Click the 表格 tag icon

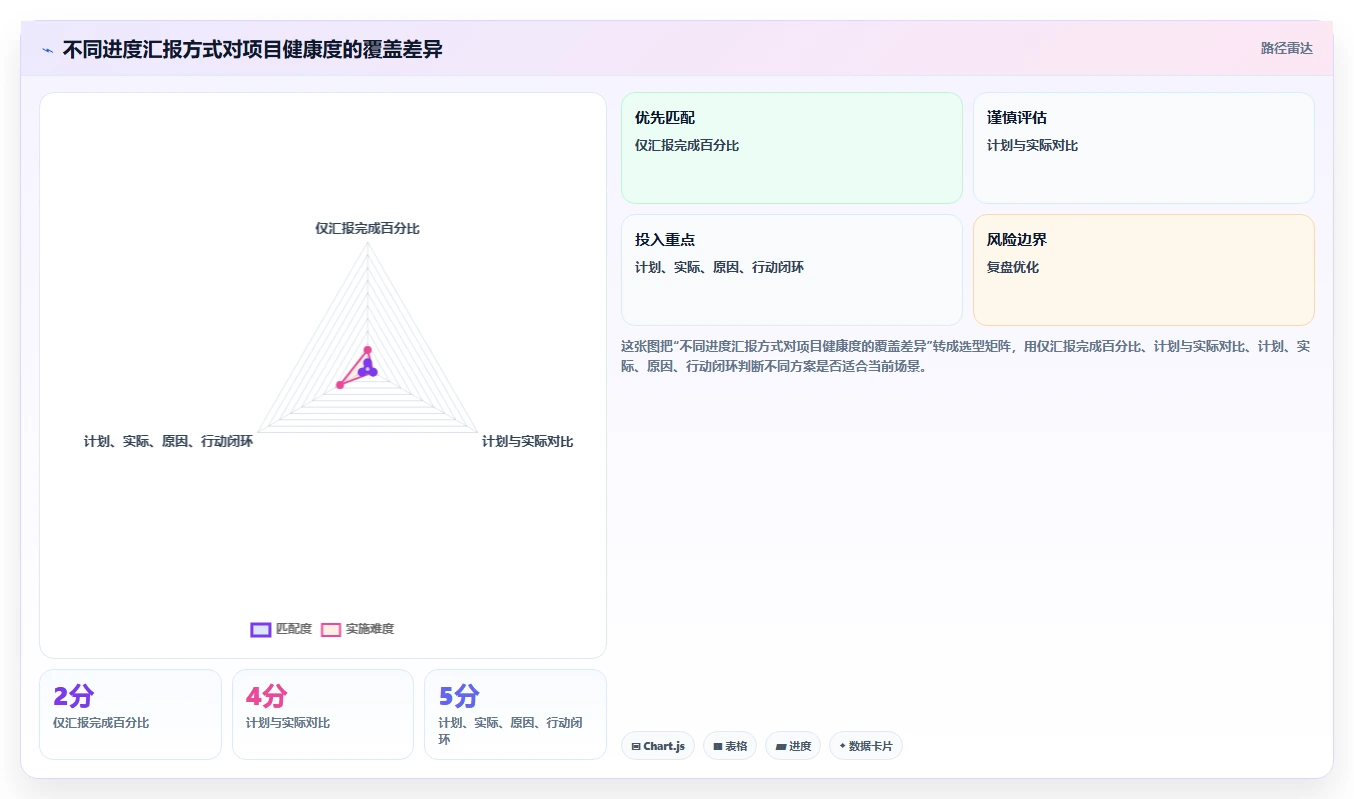718,746
